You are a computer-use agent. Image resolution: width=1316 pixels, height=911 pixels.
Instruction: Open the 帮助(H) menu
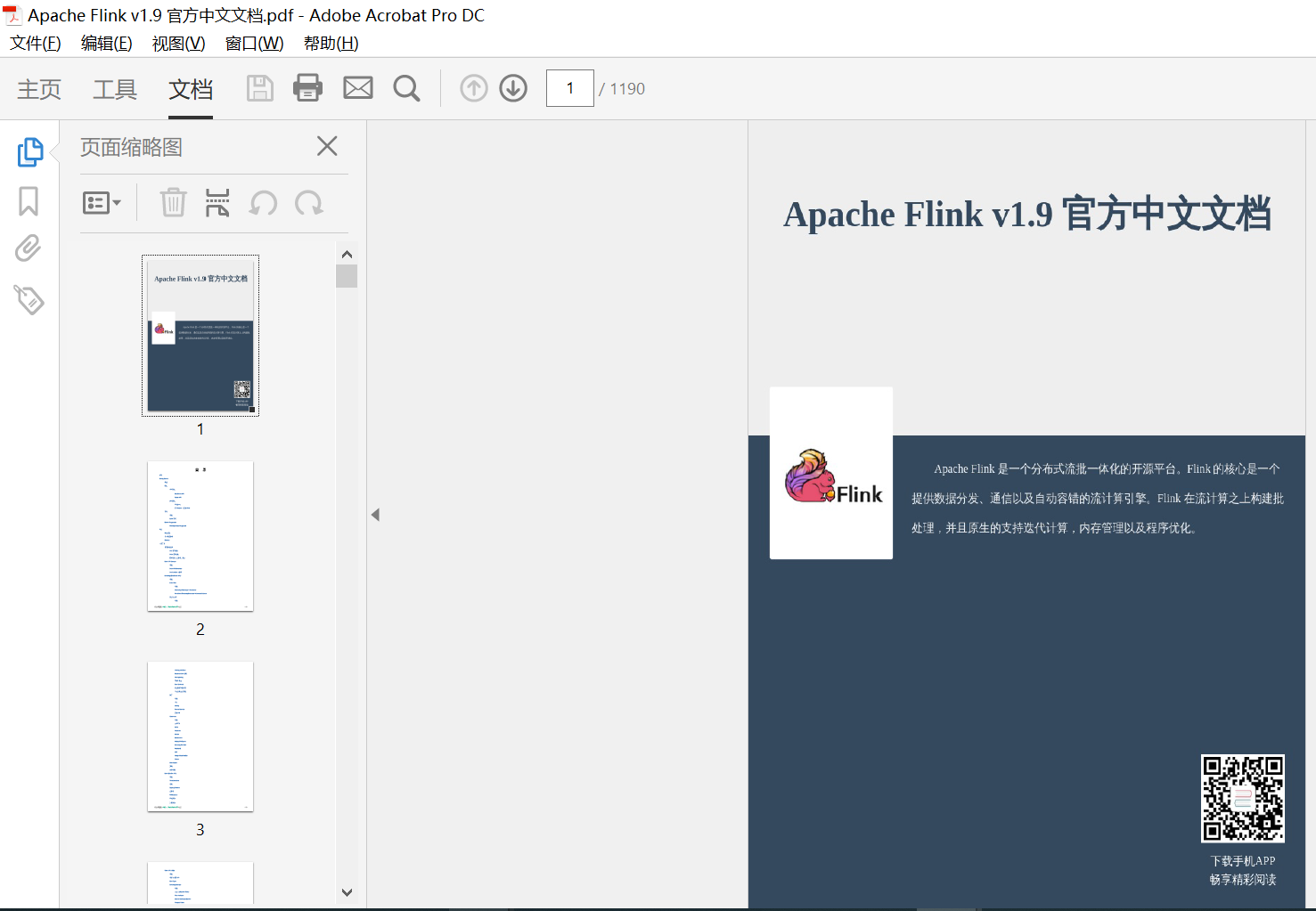331,43
